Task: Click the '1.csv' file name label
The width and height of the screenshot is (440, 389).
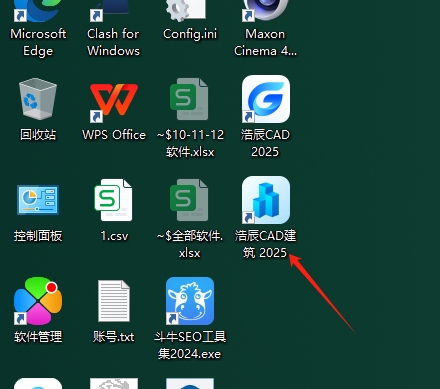Action: [114, 236]
